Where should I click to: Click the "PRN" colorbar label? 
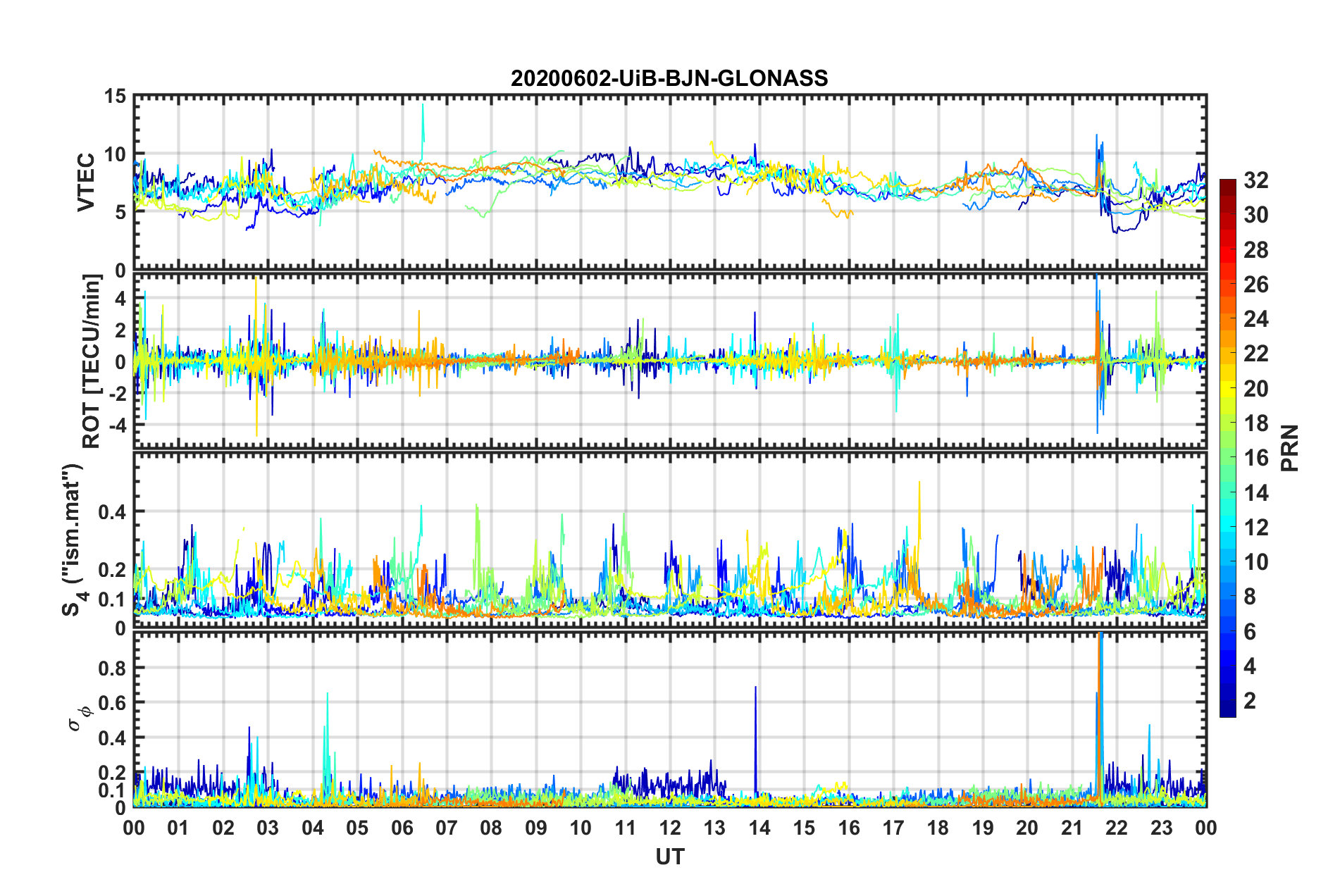click(1290, 448)
